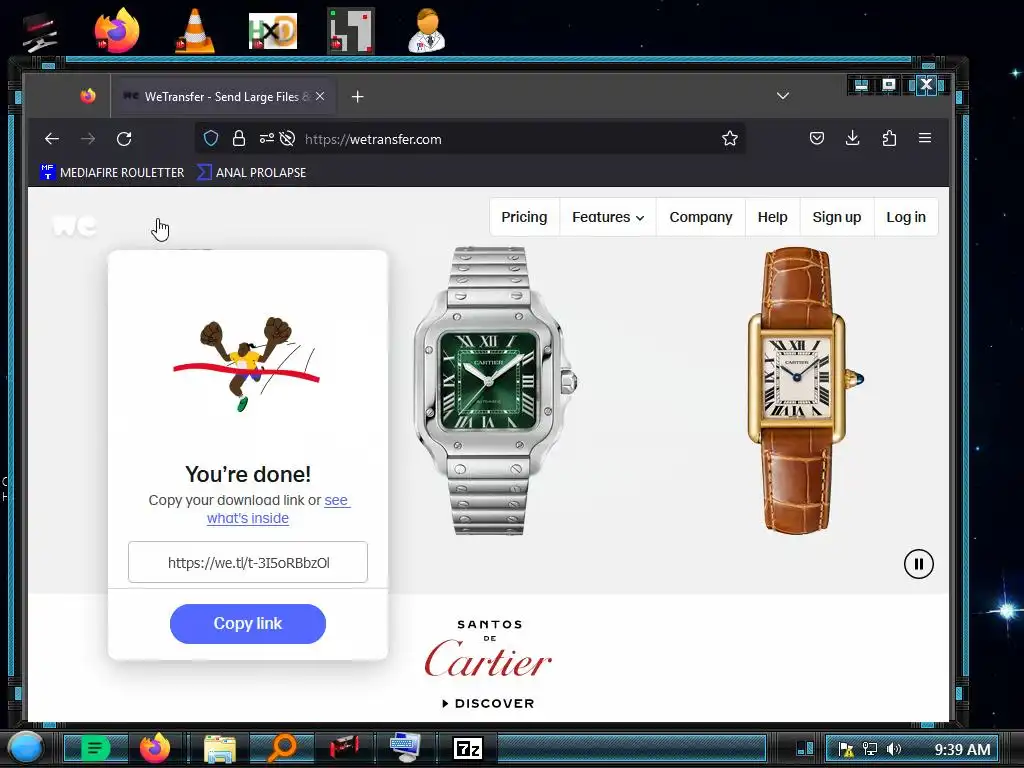Reload the WeTransfer page
This screenshot has height=768, width=1024.
click(x=124, y=138)
